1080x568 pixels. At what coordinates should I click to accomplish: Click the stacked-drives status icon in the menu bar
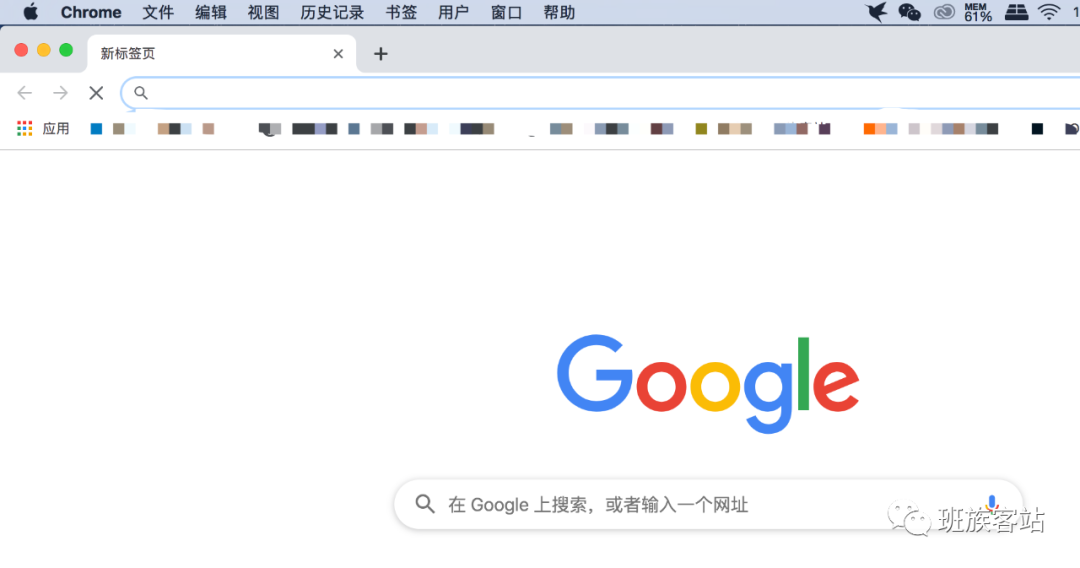[1016, 12]
